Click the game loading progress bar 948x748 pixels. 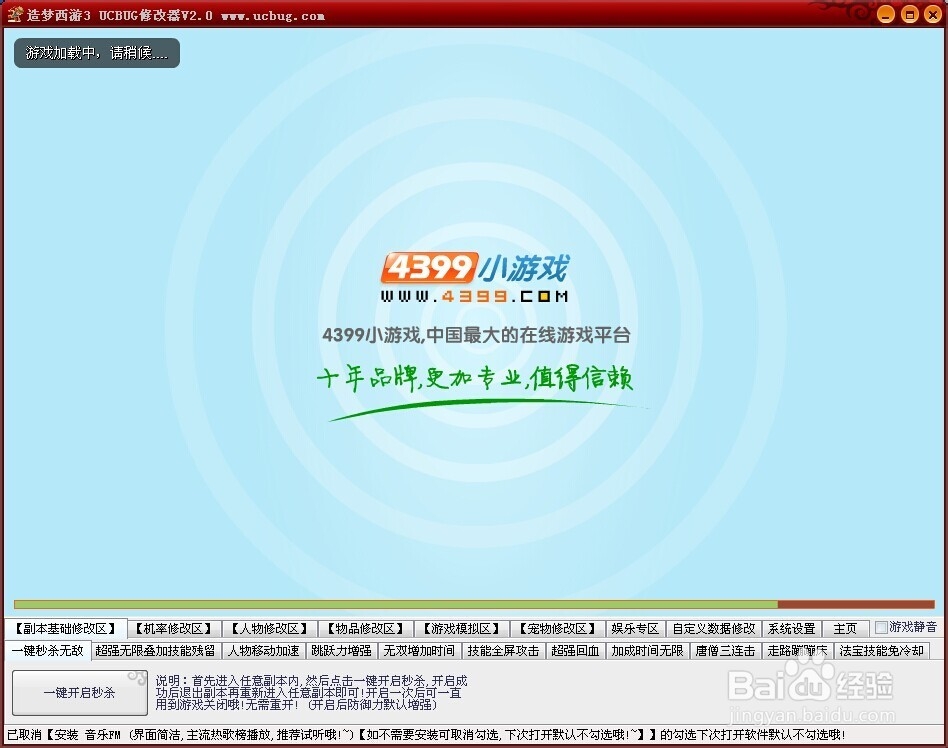[474, 604]
